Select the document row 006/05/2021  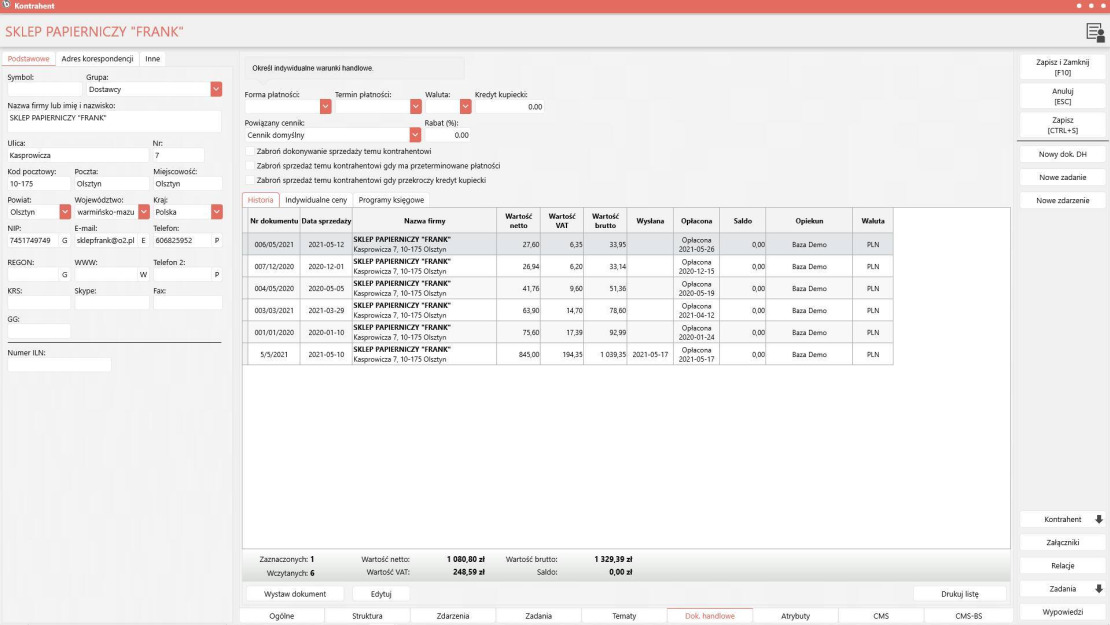point(568,244)
